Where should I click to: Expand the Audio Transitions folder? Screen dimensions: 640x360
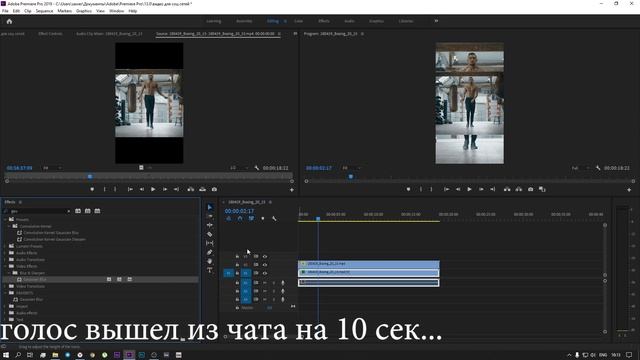[x=5, y=260]
